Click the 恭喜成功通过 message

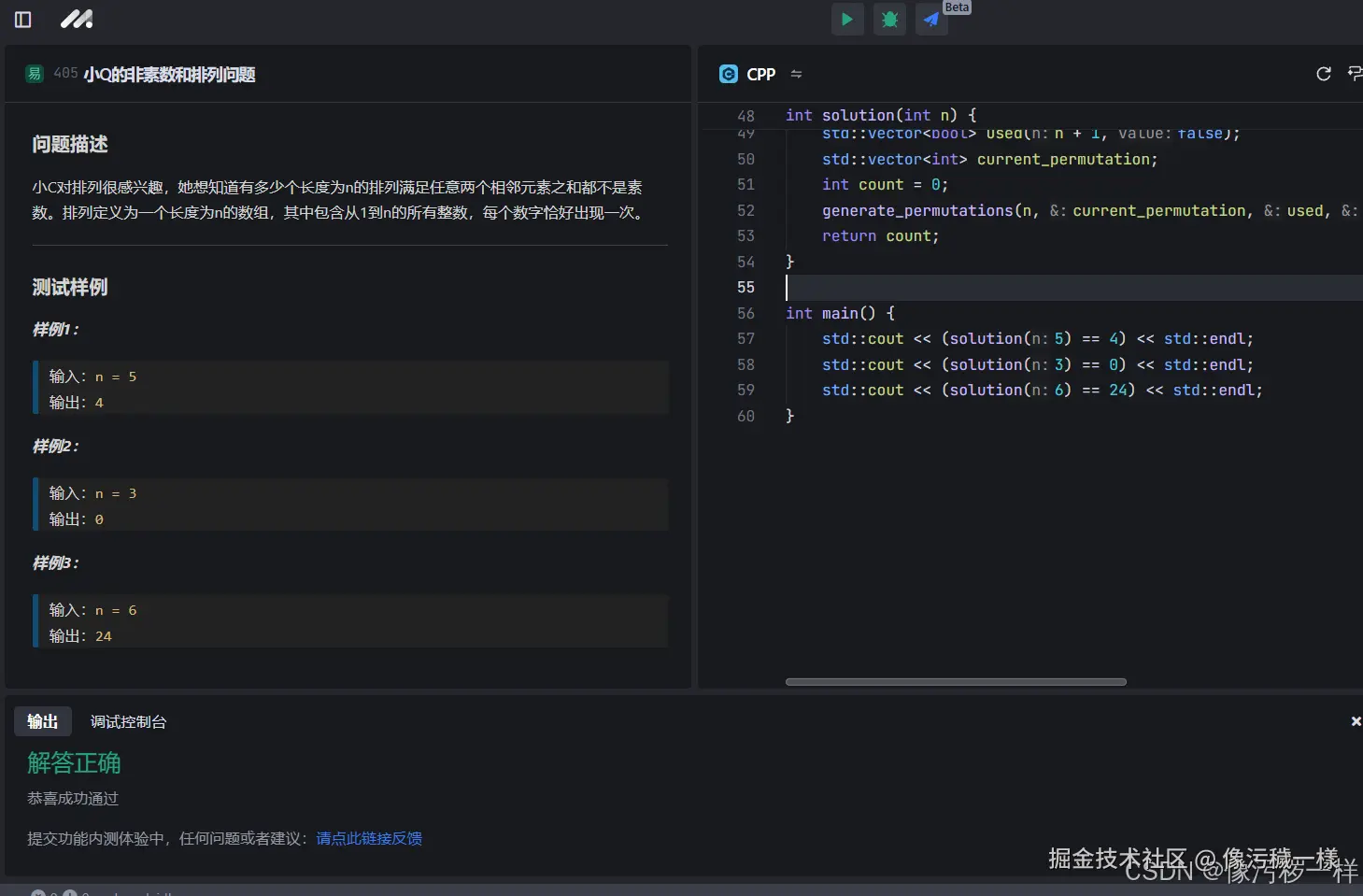click(x=73, y=798)
